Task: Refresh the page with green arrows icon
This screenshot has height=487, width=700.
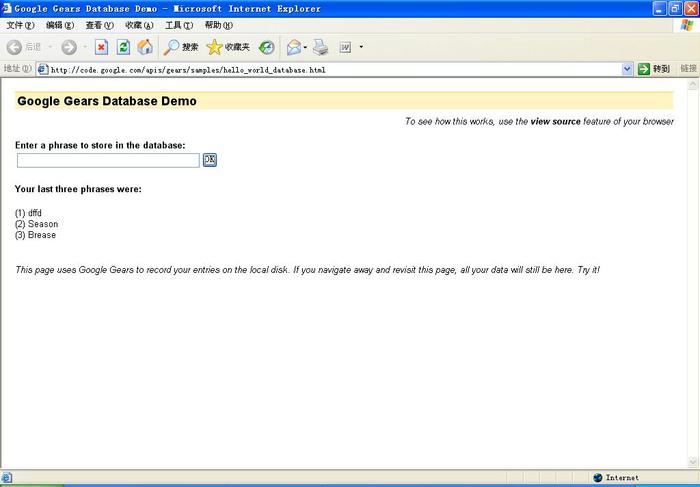Action: pos(123,47)
